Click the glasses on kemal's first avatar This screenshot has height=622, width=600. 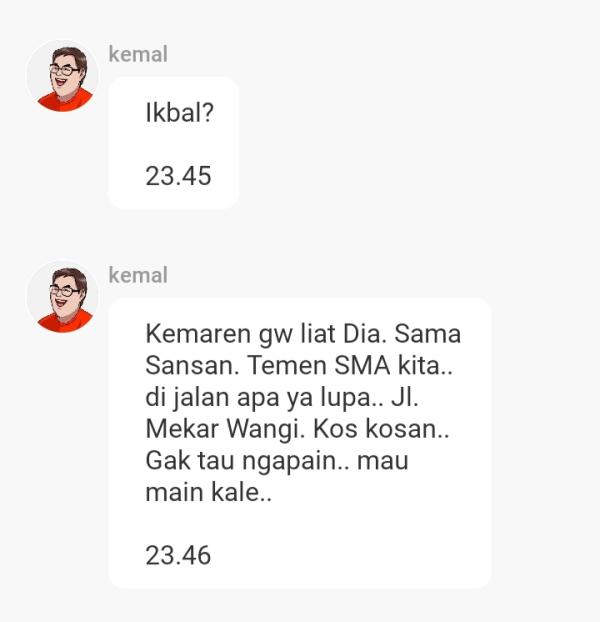63,71
